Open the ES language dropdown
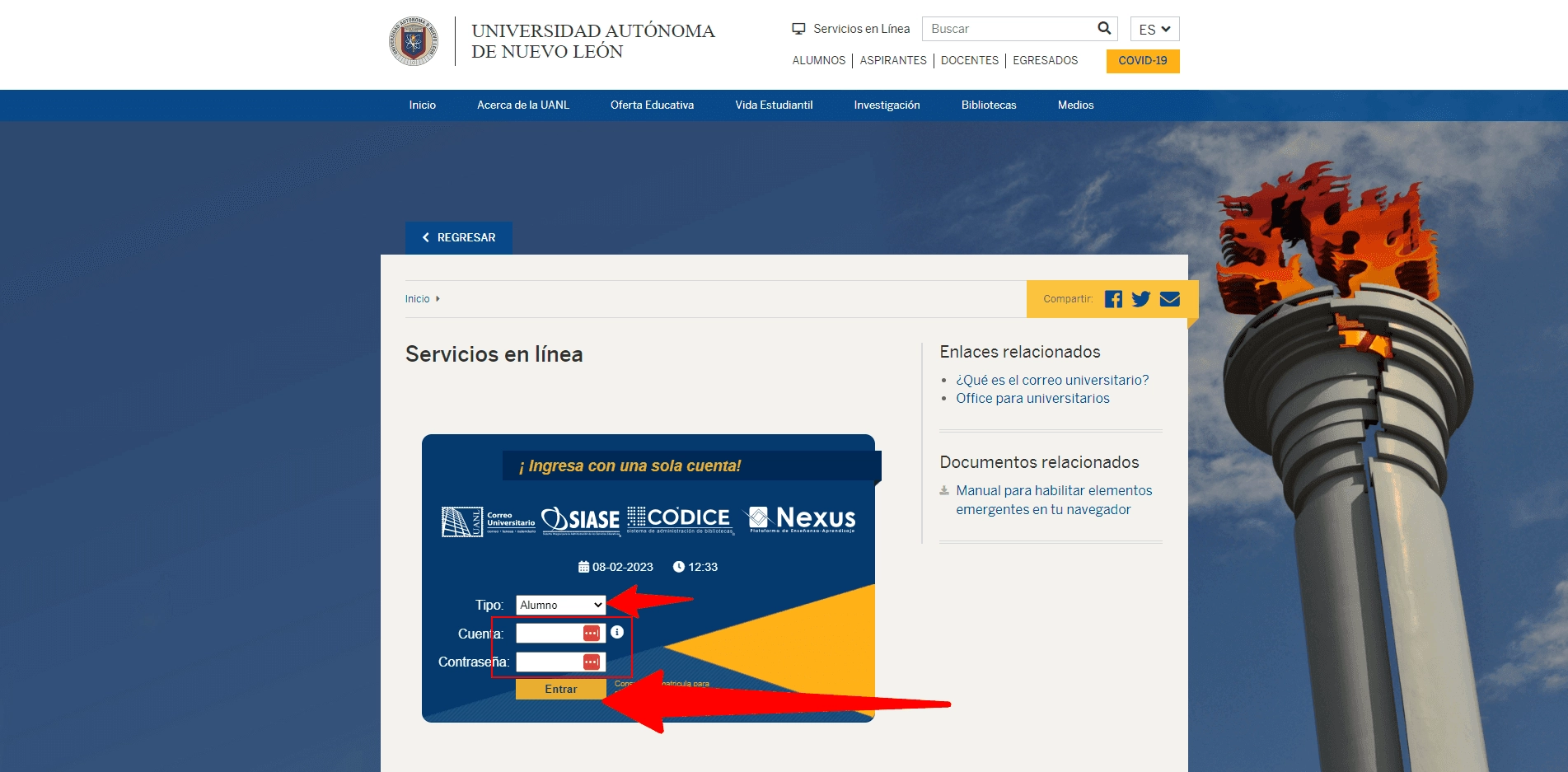The image size is (1568, 772). pos(1154,28)
